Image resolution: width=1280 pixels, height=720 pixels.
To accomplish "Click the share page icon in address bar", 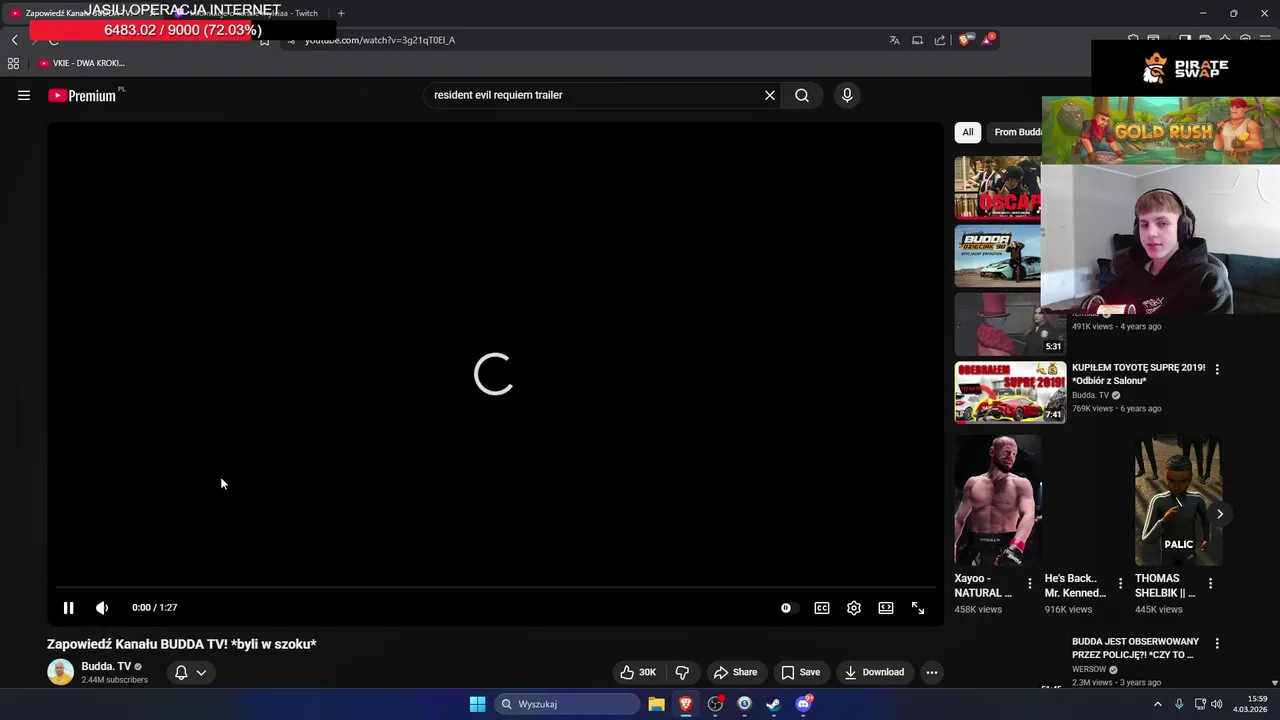I will click(940, 40).
